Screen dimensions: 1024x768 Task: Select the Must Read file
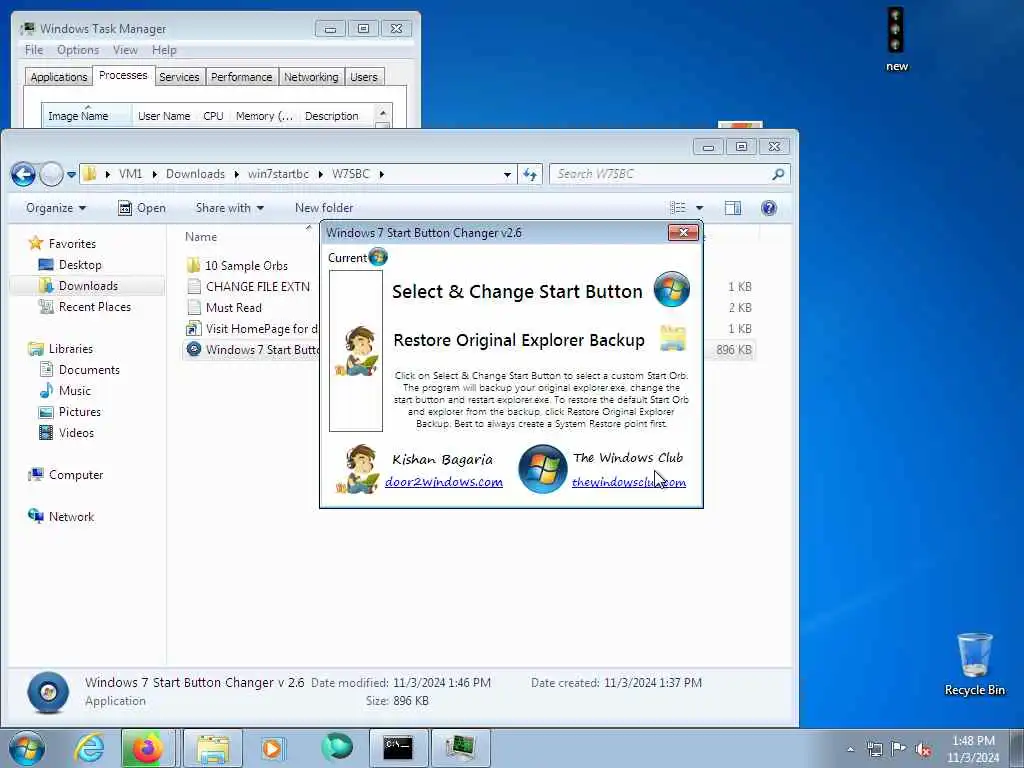233,308
